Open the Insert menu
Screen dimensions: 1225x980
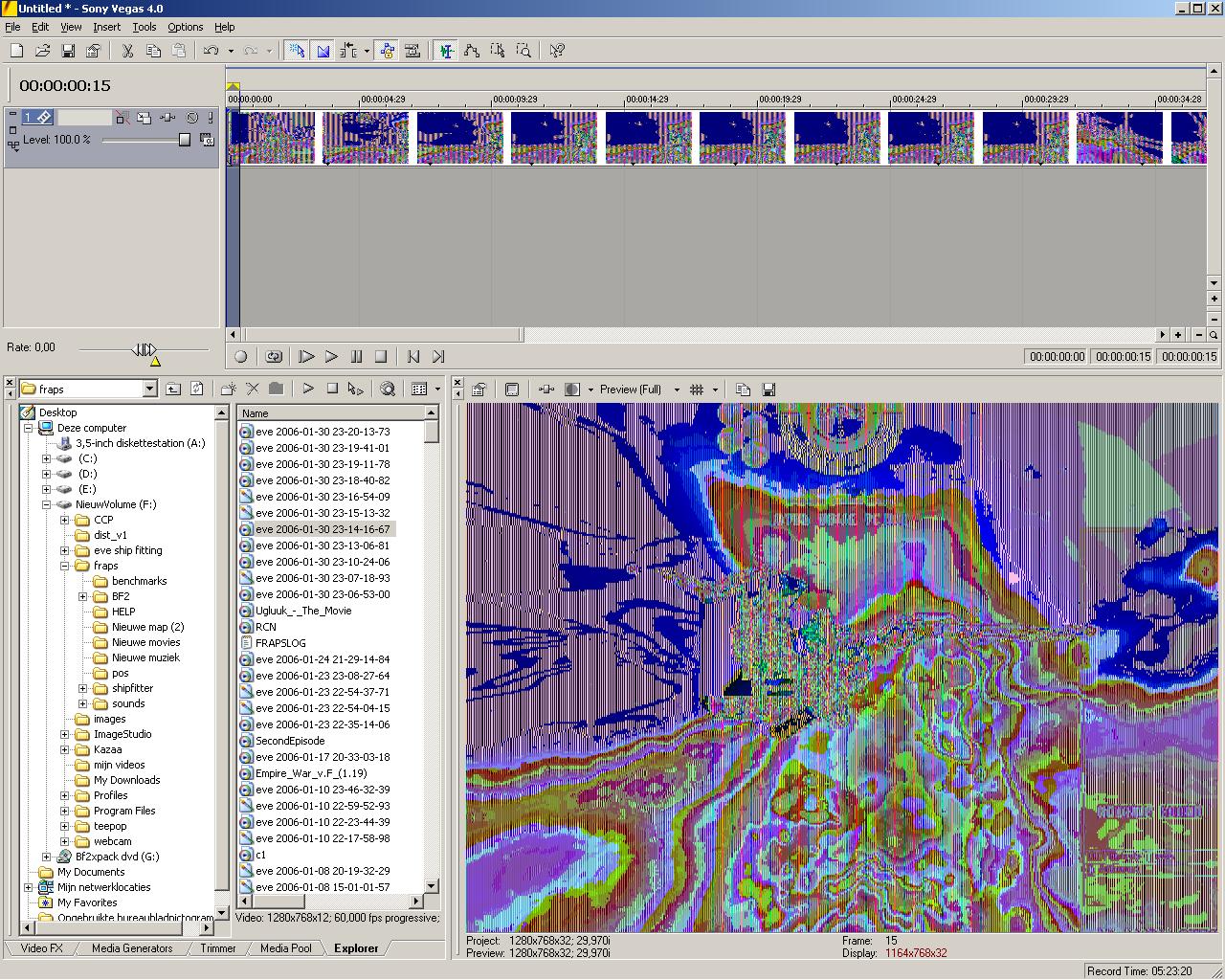(x=106, y=27)
